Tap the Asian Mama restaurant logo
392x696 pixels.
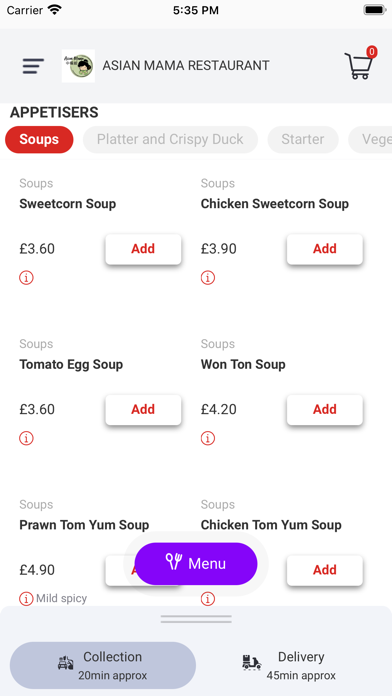pos(78,66)
